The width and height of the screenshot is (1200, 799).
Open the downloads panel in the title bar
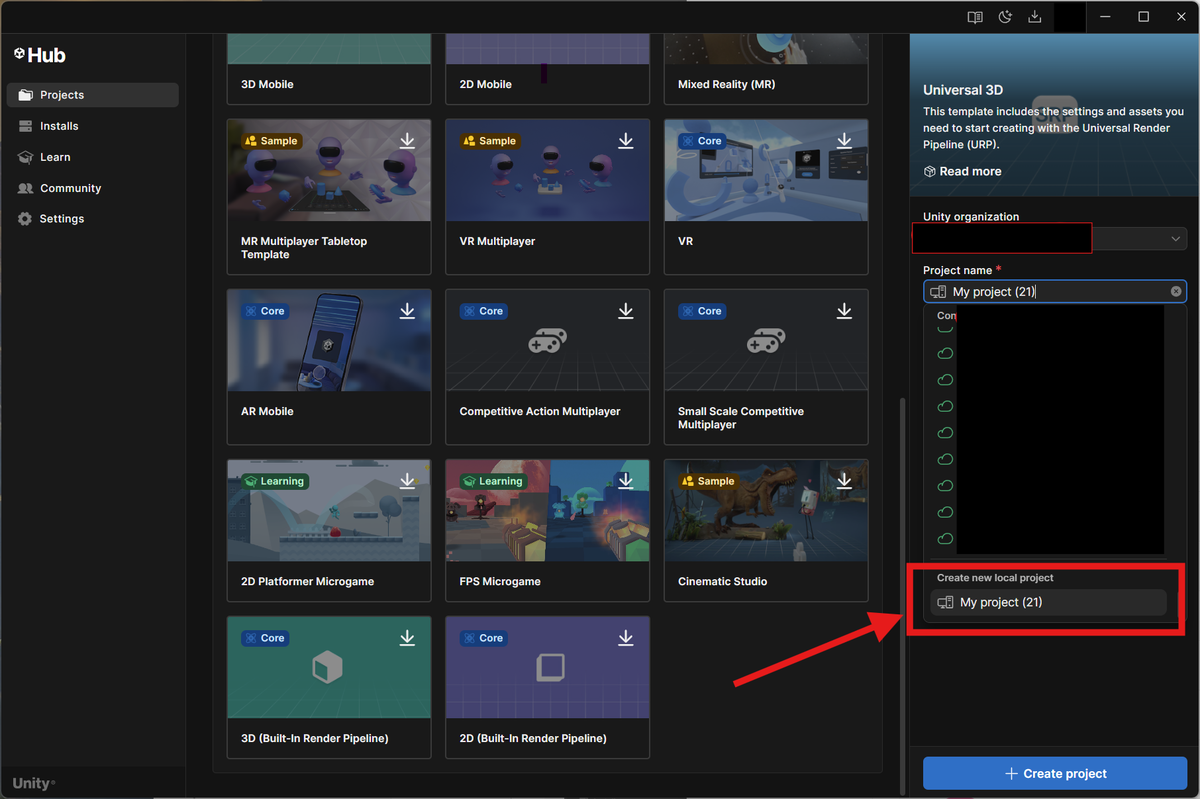pyautogui.click(x=1034, y=17)
